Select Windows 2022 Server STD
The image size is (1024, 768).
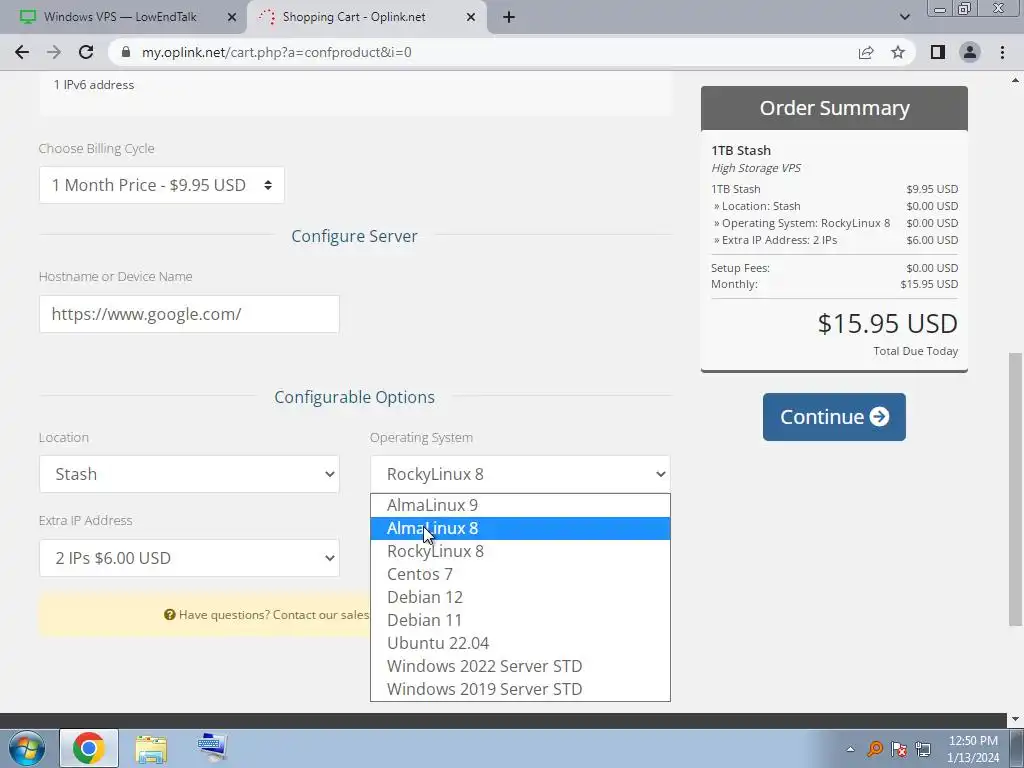520,666
